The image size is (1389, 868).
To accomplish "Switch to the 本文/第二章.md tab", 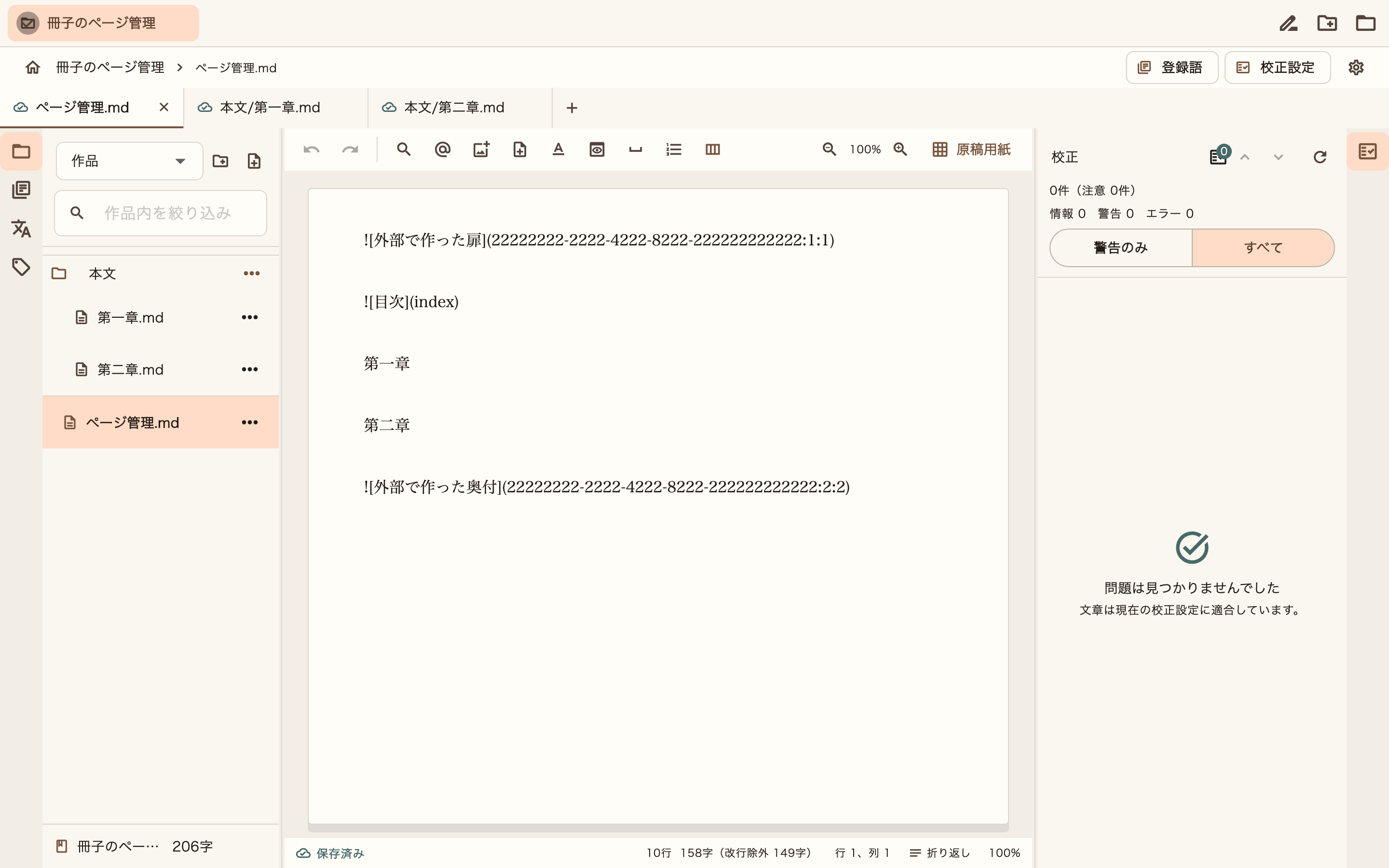I will click(x=460, y=108).
